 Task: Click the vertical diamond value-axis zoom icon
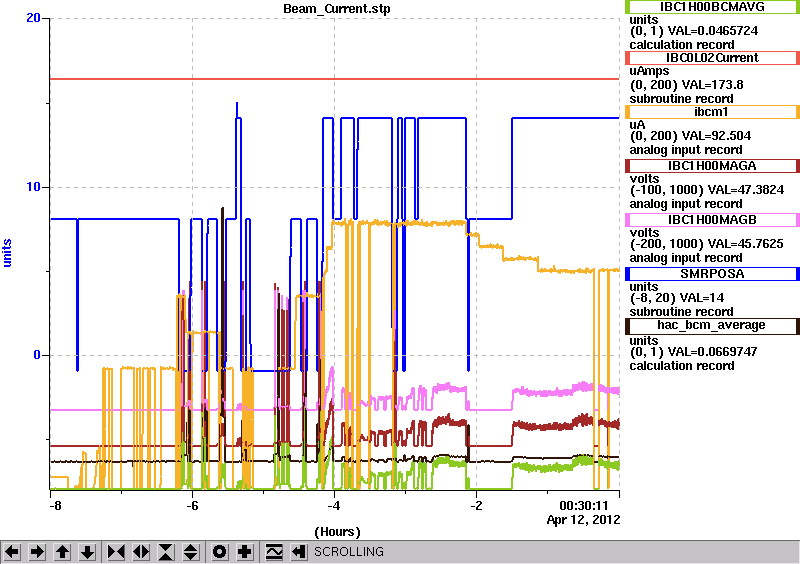(x=190, y=552)
